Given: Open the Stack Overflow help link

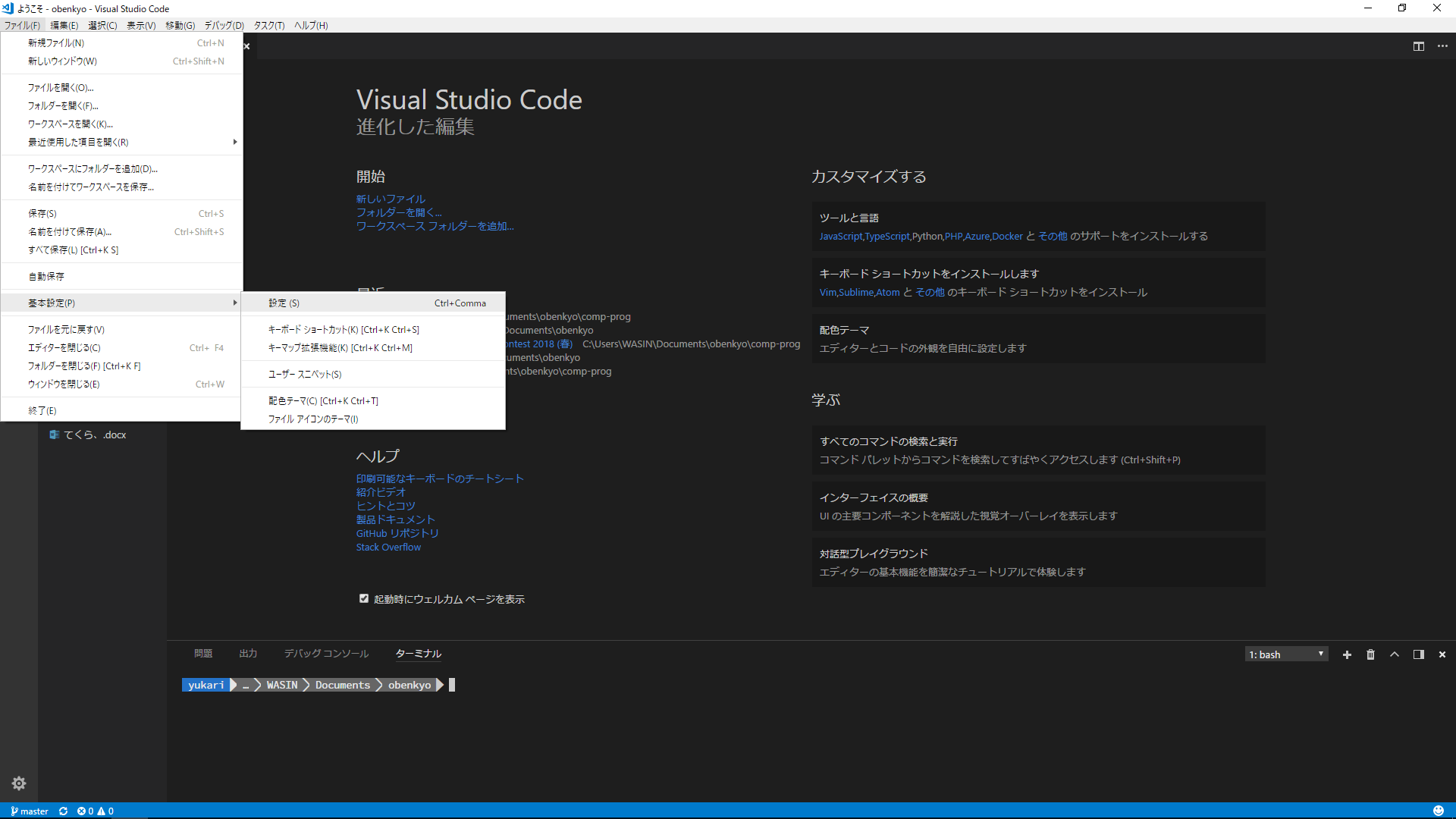Looking at the screenshot, I should tap(388, 547).
